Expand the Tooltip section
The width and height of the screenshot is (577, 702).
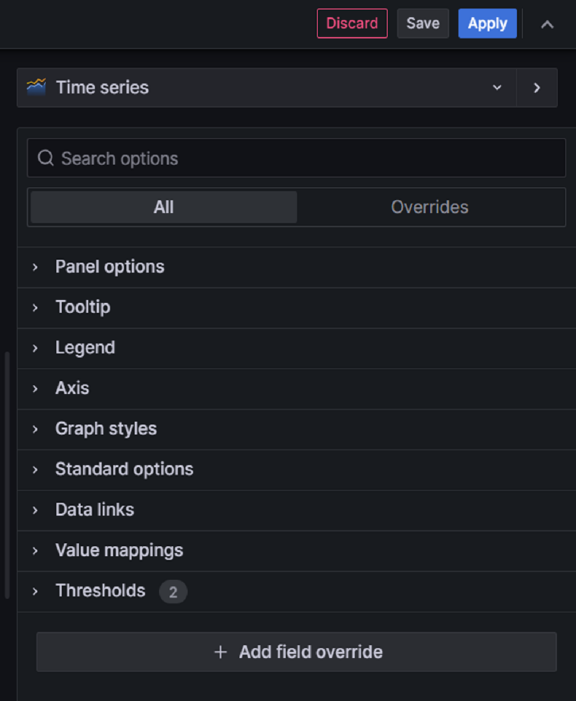pos(296,308)
